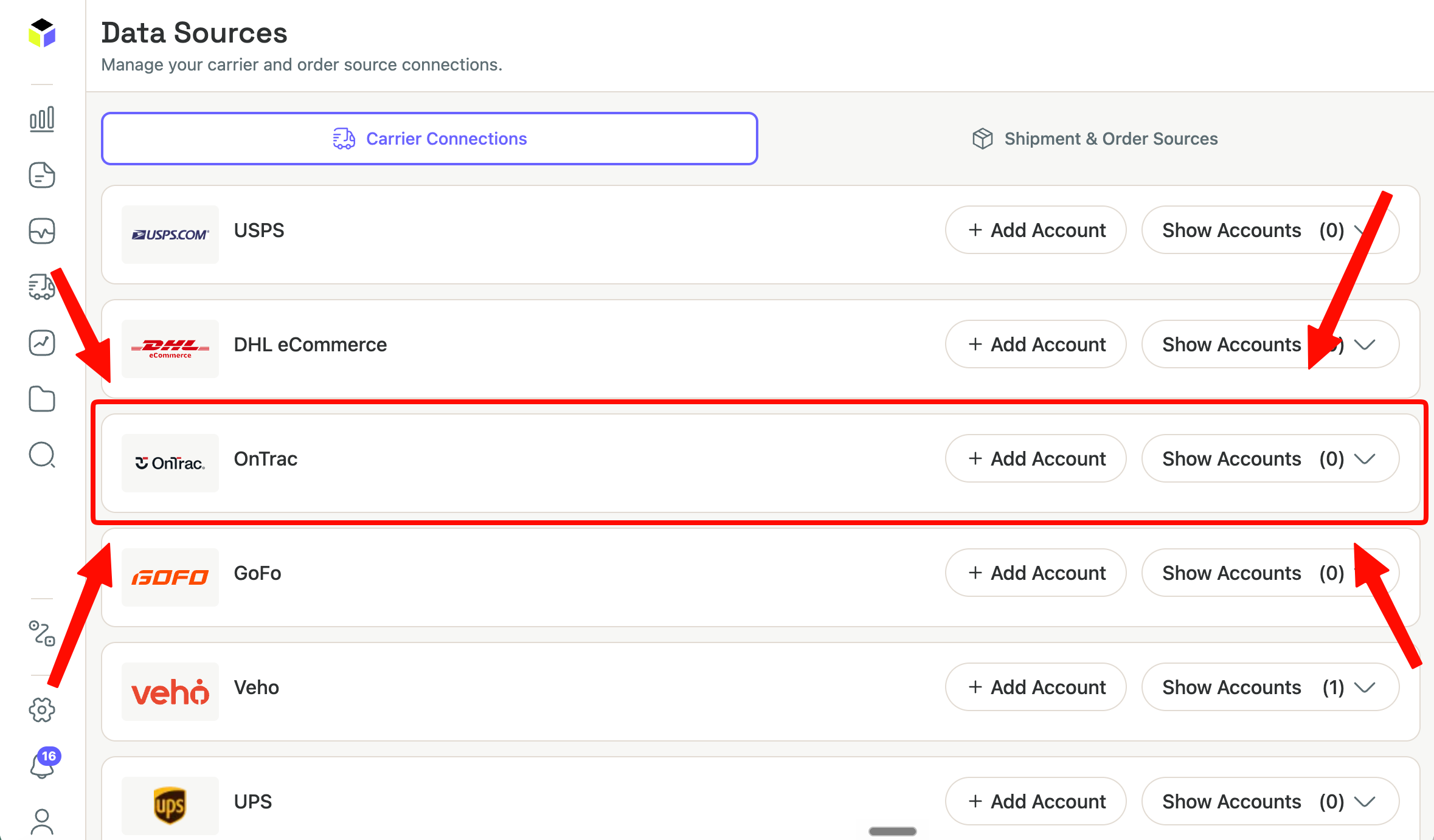The height and width of the screenshot is (840, 1434).
Task: Click the UPS carrier name
Action: point(253,802)
